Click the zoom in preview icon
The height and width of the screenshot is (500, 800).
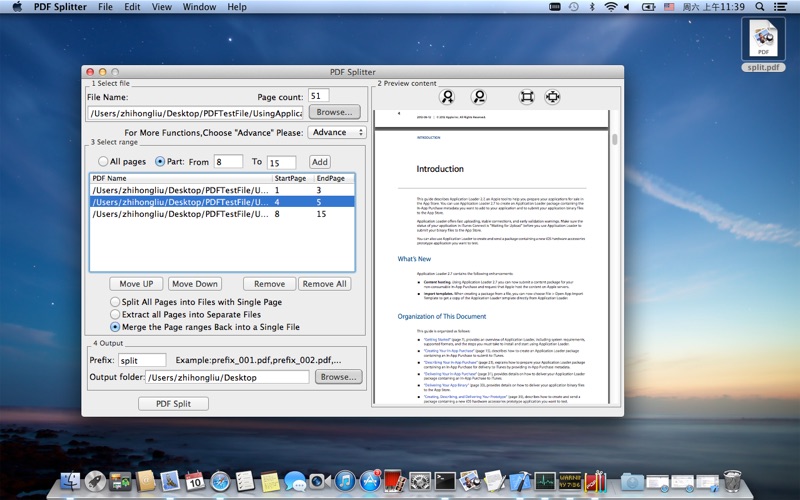coord(447,97)
